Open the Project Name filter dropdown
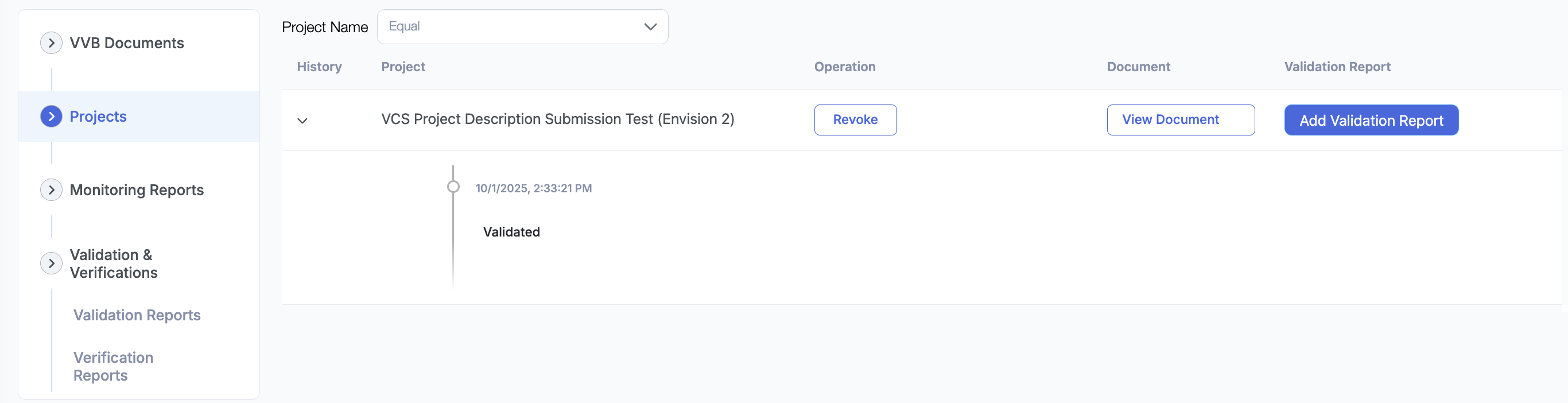 tap(522, 27)
